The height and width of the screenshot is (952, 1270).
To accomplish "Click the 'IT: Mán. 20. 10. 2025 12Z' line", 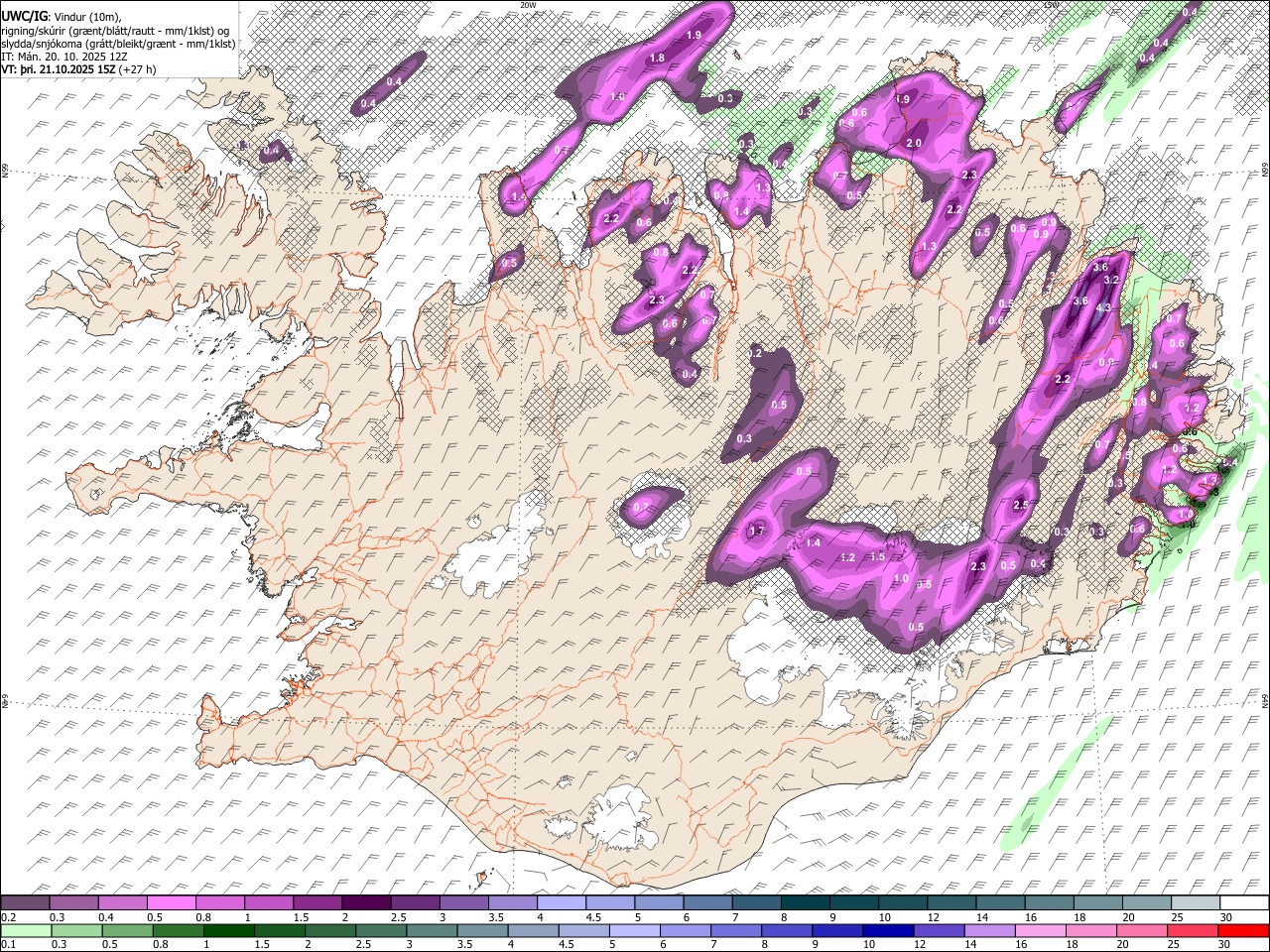I will click(63, 57).
